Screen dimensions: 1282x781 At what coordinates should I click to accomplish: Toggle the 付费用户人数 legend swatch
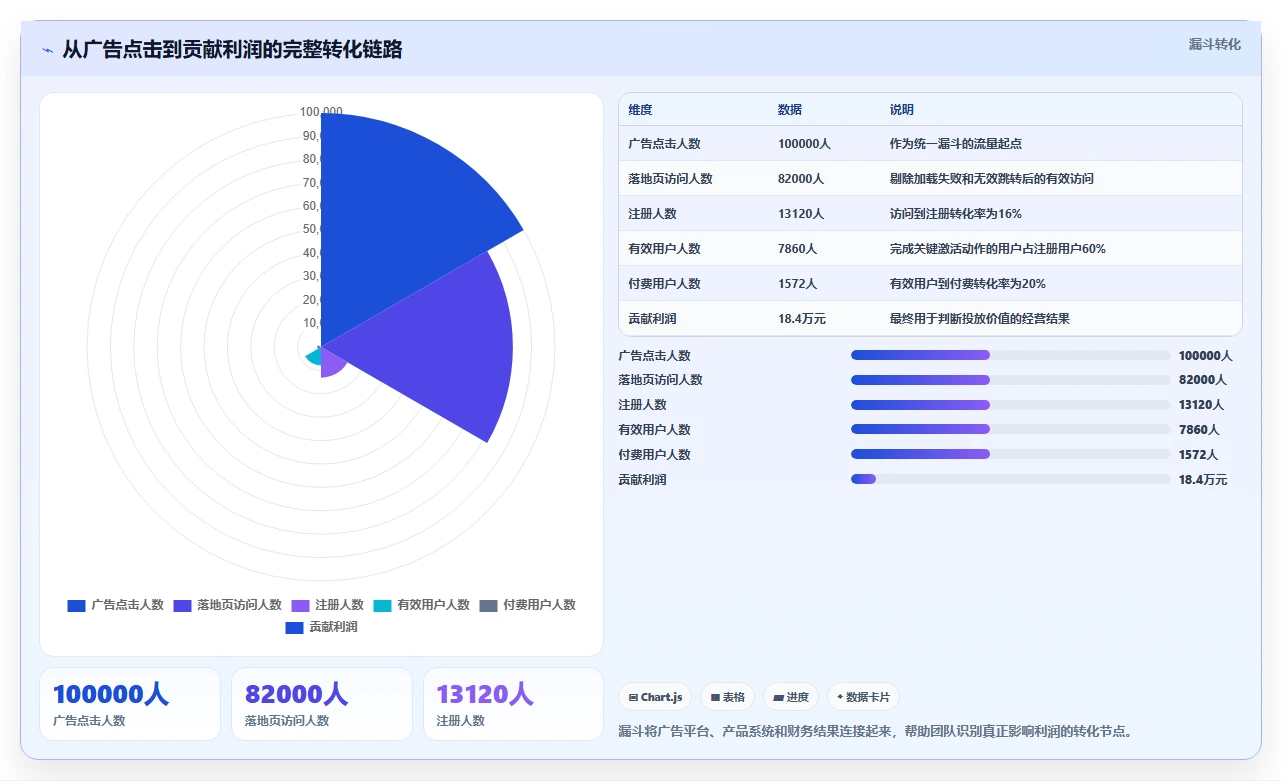488,605
